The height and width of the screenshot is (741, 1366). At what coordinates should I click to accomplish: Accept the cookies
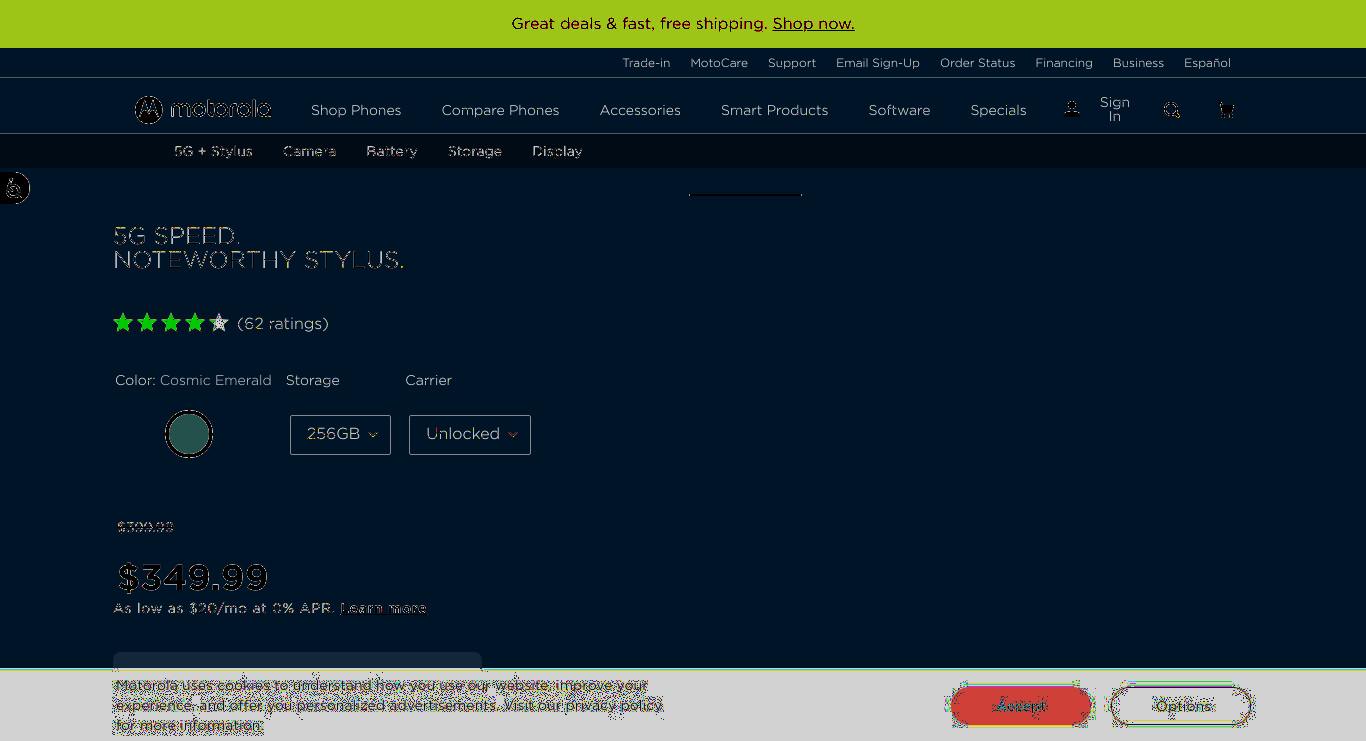click(x=1021, y=706)
